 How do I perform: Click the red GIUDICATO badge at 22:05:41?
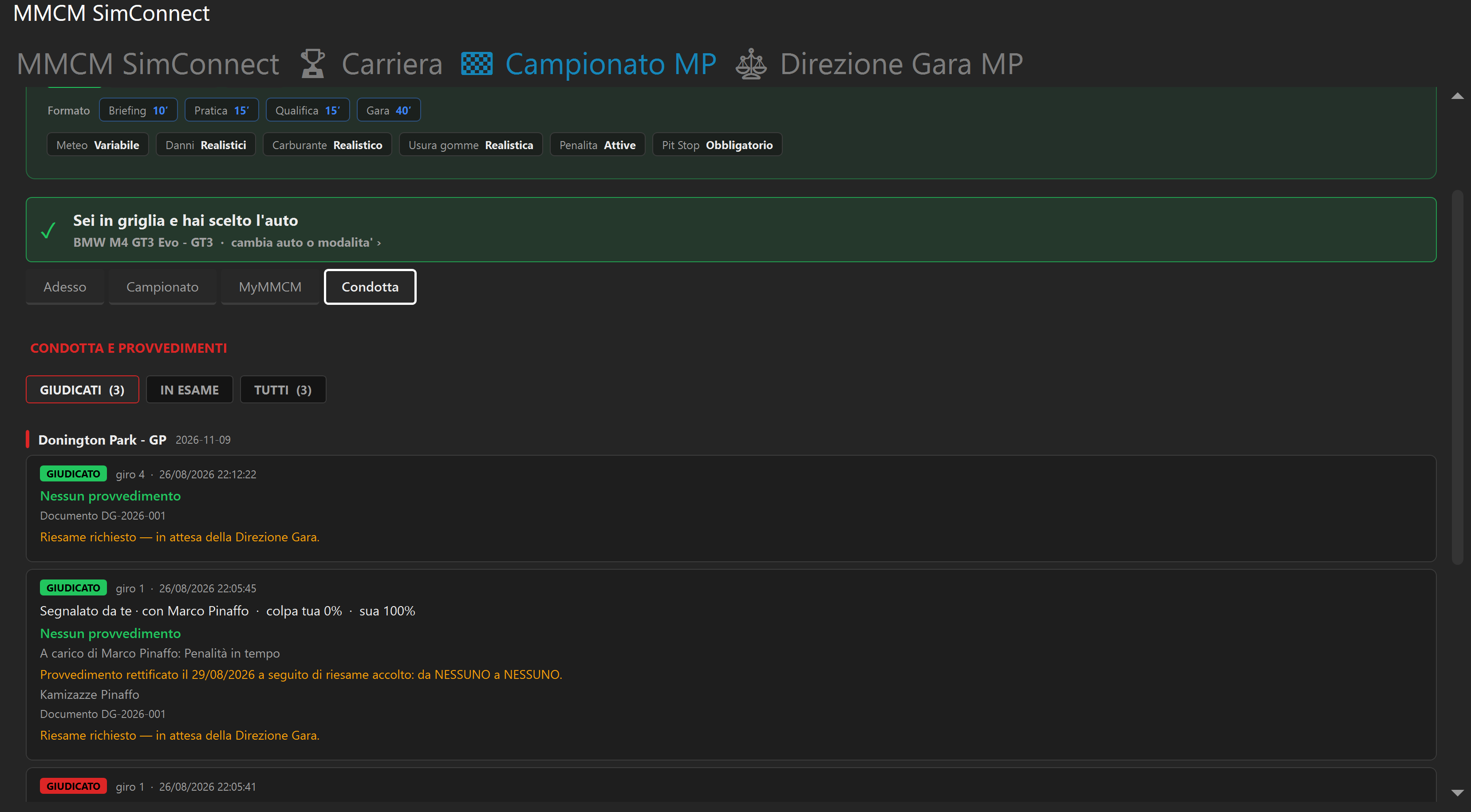tap(73, 786)
